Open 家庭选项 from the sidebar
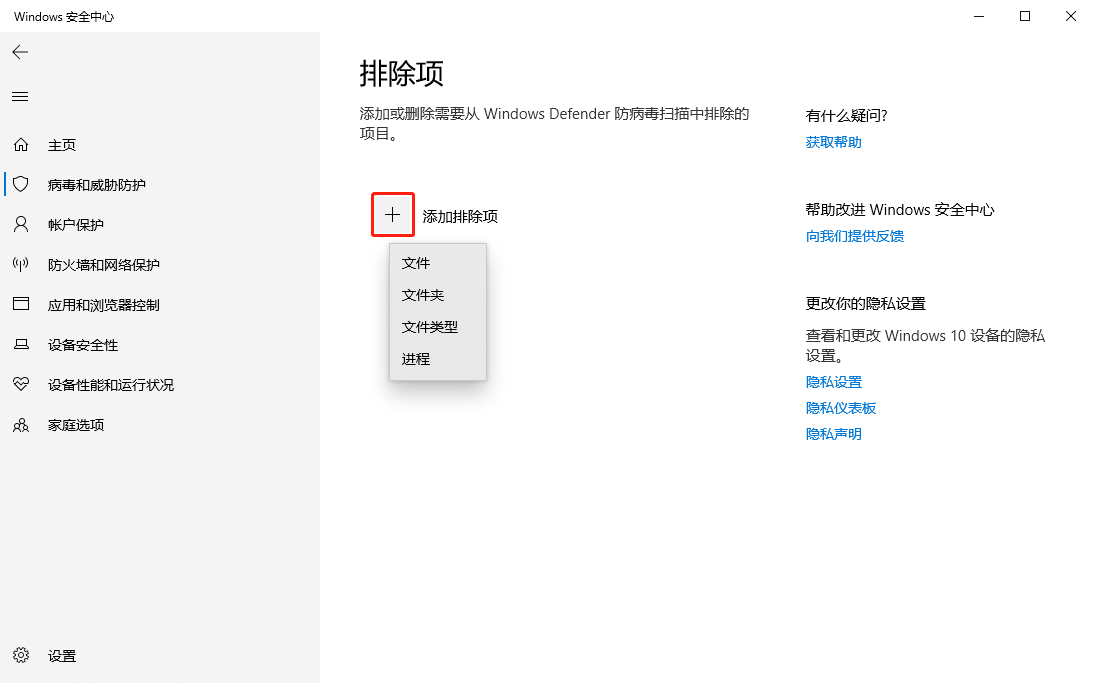1093x683 pixels. click(x=75, y=424)
